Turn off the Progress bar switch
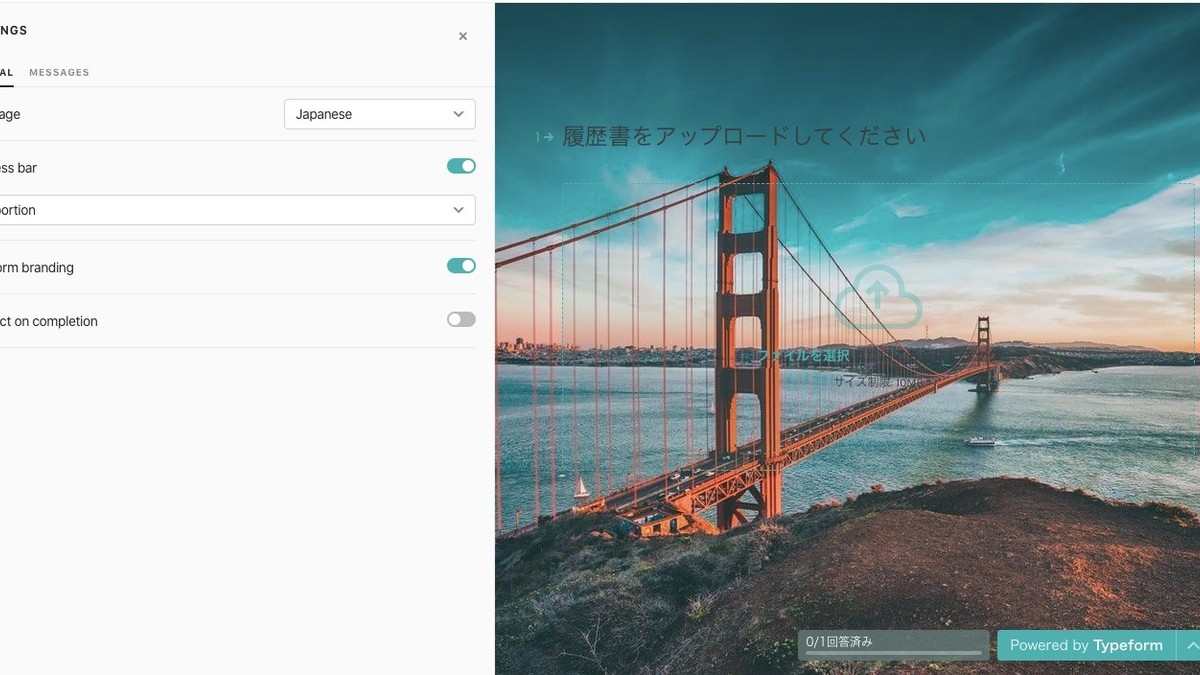1200x675 pixels. pyautogui.click(x=461, y=166)
